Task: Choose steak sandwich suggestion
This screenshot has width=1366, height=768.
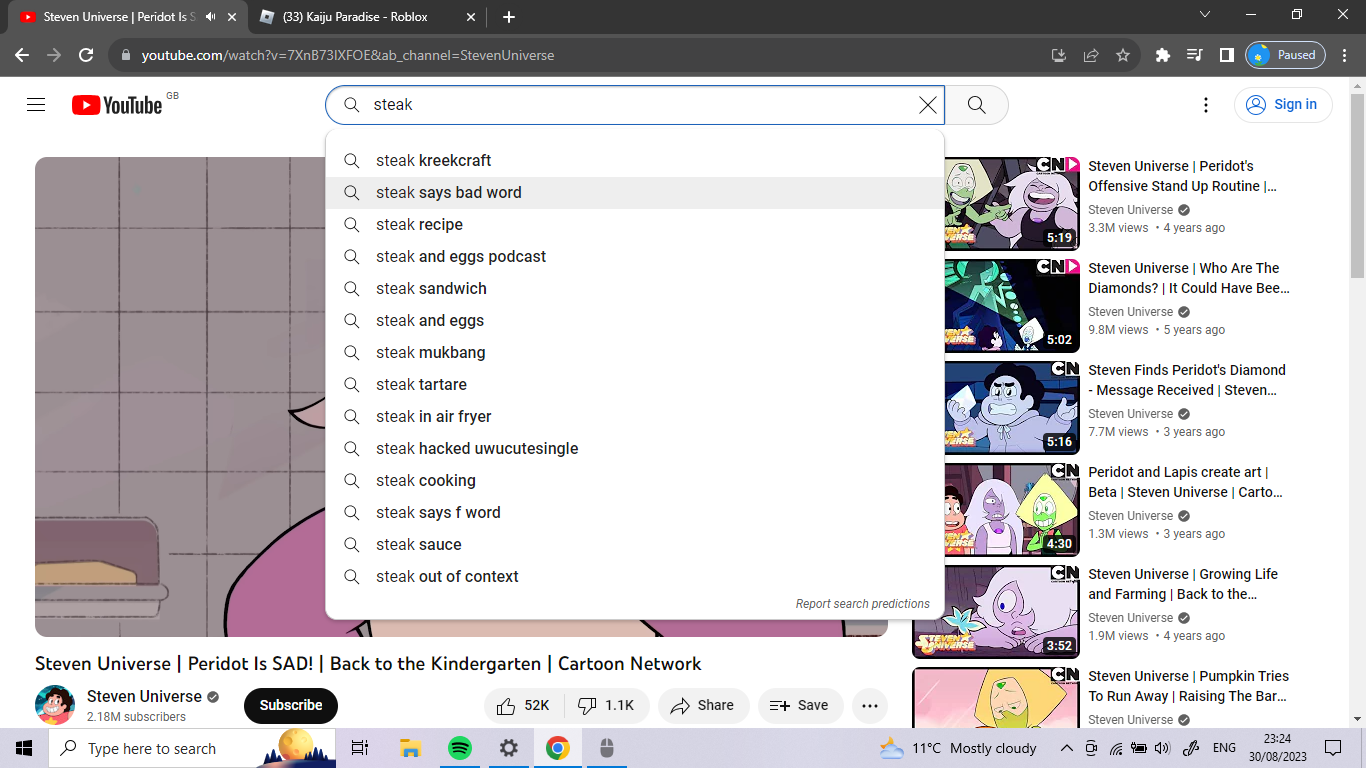Action: 635,289
